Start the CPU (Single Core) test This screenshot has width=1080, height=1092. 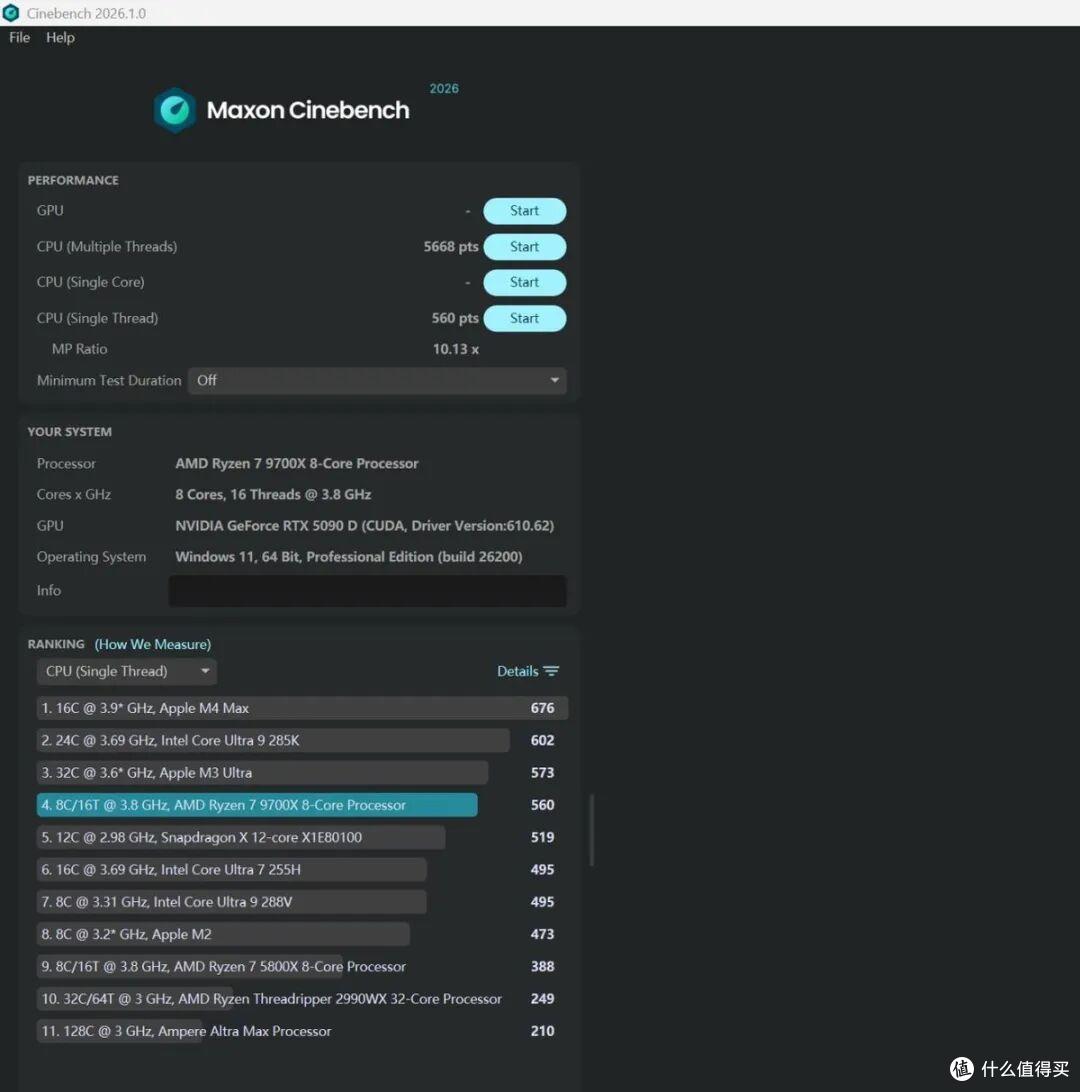click(524, 282)
